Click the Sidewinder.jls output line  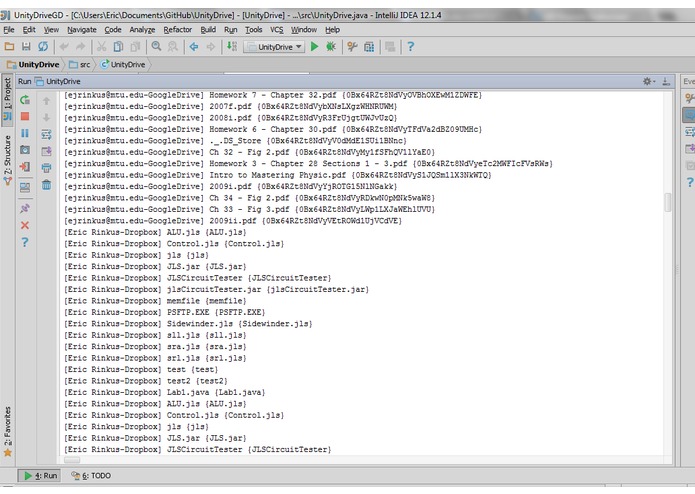point(188,324)
